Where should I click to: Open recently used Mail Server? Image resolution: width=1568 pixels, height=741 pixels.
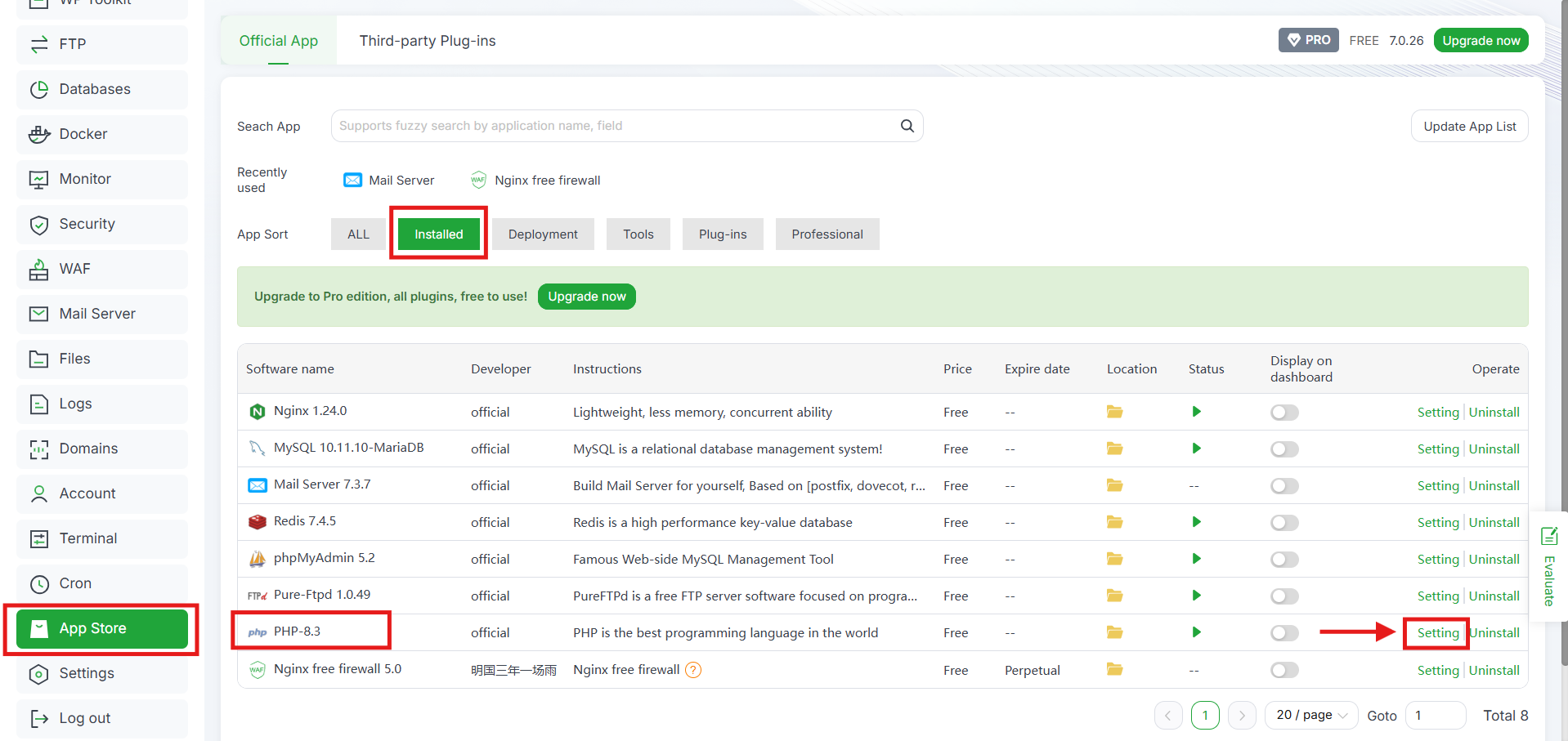click(389, 180)
